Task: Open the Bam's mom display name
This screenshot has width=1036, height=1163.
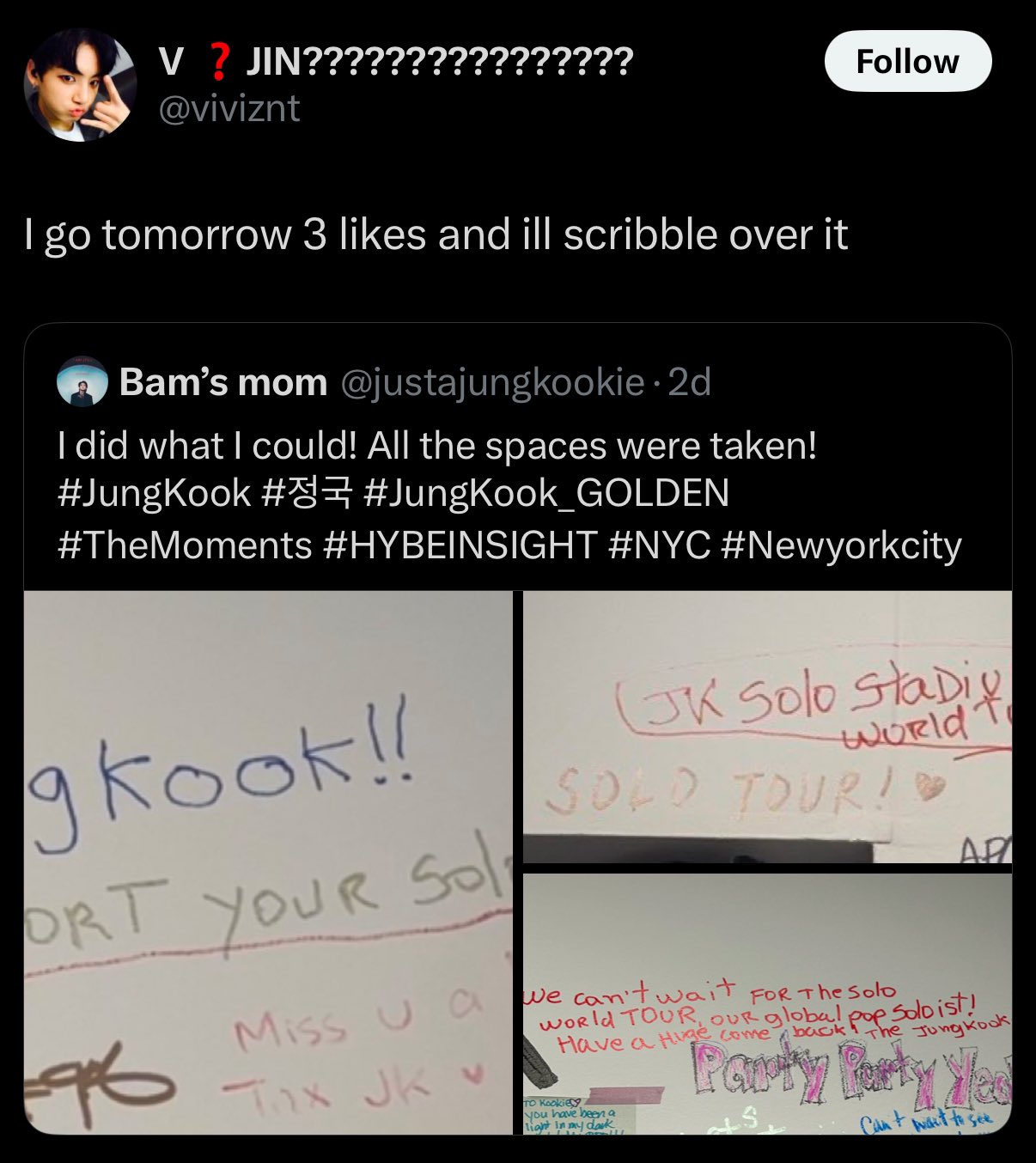Action: [x=223, y=382]
